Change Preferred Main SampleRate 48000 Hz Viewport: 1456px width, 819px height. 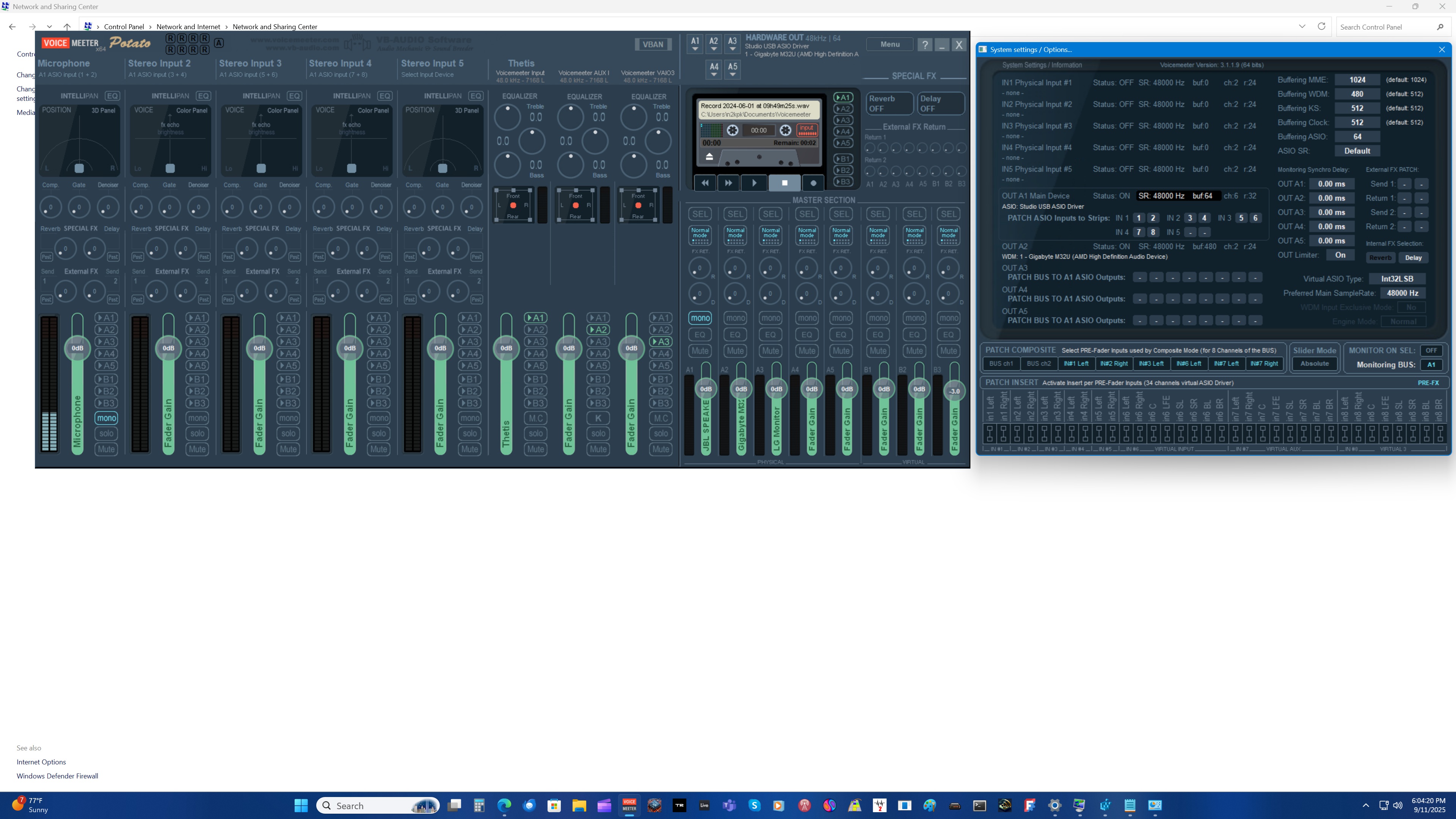tap(1402, 293)
